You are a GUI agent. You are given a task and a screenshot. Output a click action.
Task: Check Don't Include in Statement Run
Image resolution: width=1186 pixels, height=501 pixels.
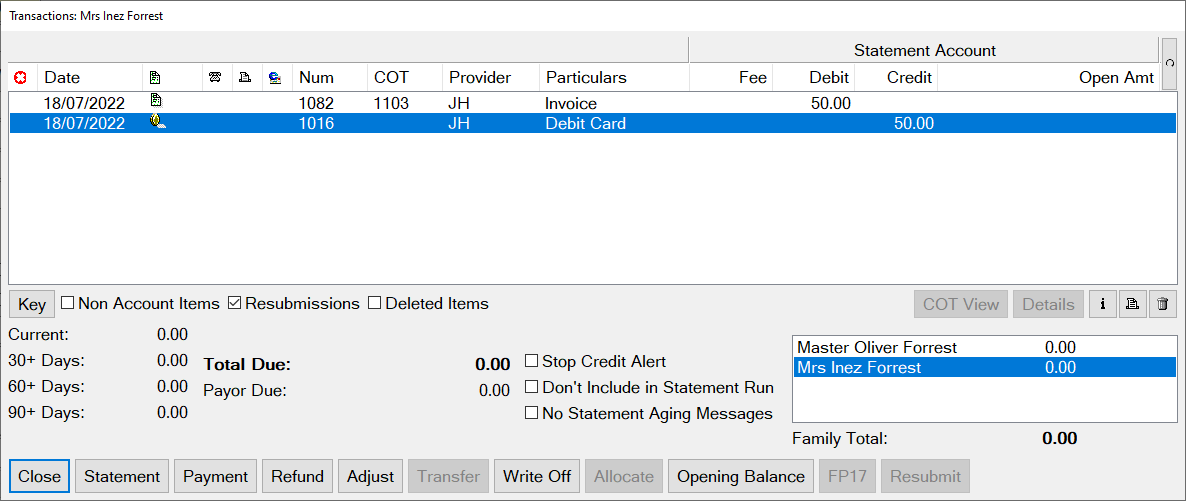pyautogui.click(x=531, y=387)
